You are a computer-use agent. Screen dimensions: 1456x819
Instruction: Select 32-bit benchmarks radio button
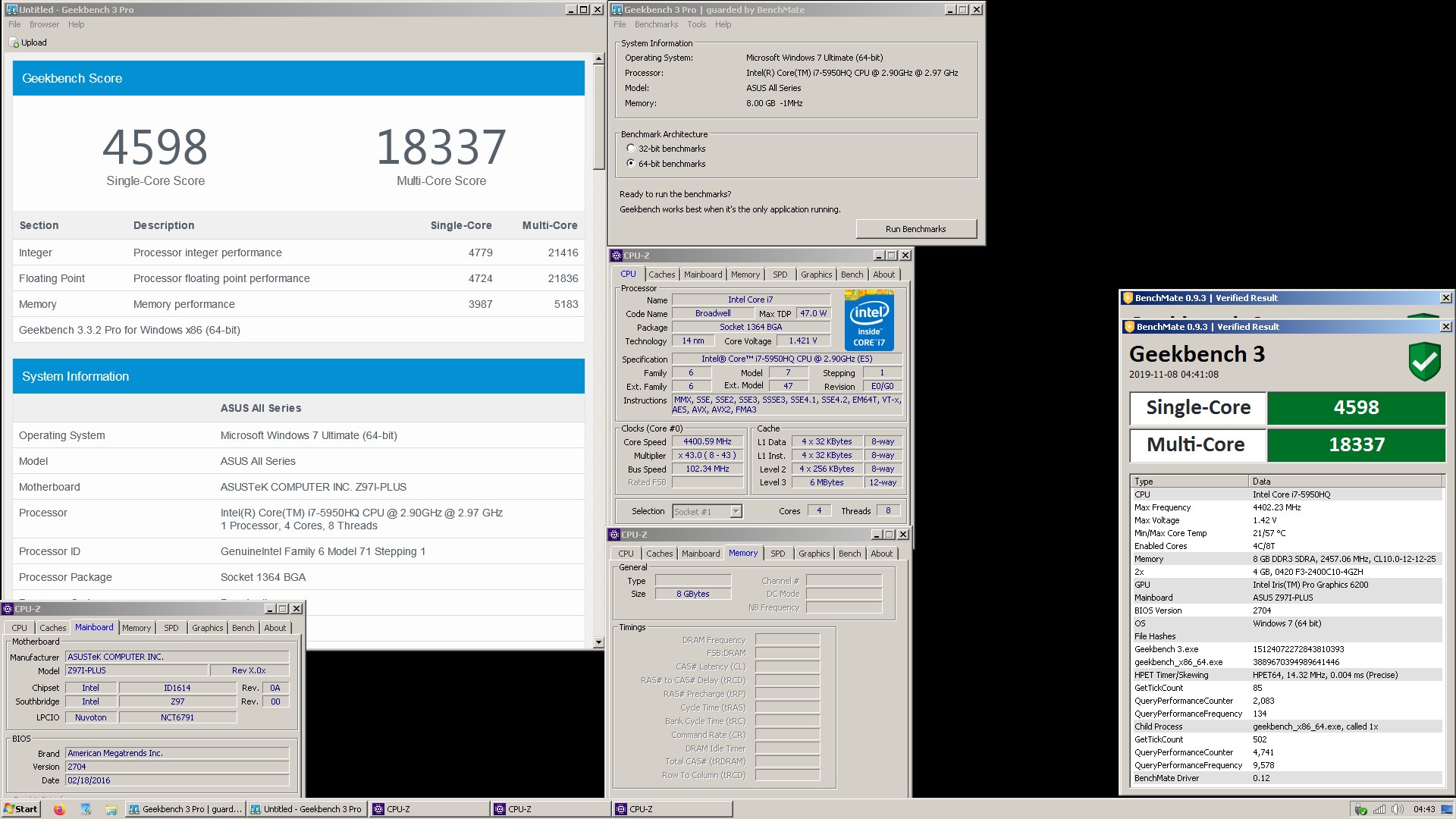point(630,149)
